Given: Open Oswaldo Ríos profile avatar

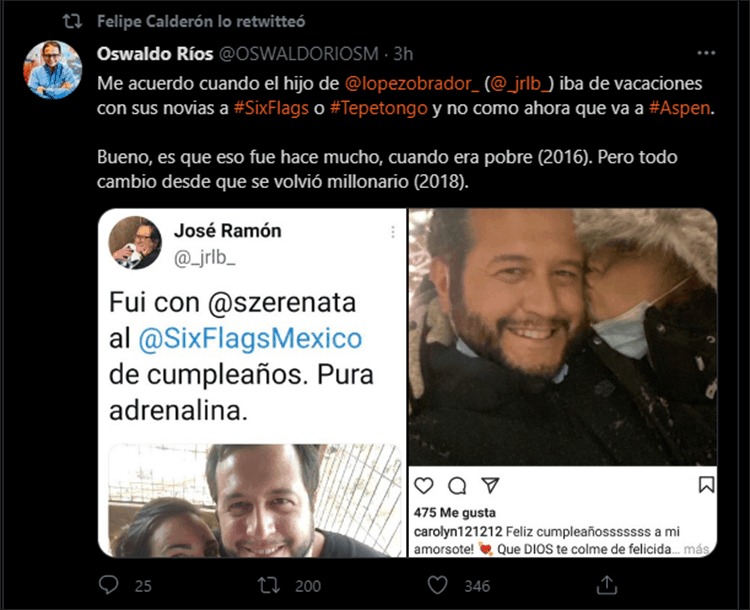Looking at the screenshot, I should tap(53, 70).
